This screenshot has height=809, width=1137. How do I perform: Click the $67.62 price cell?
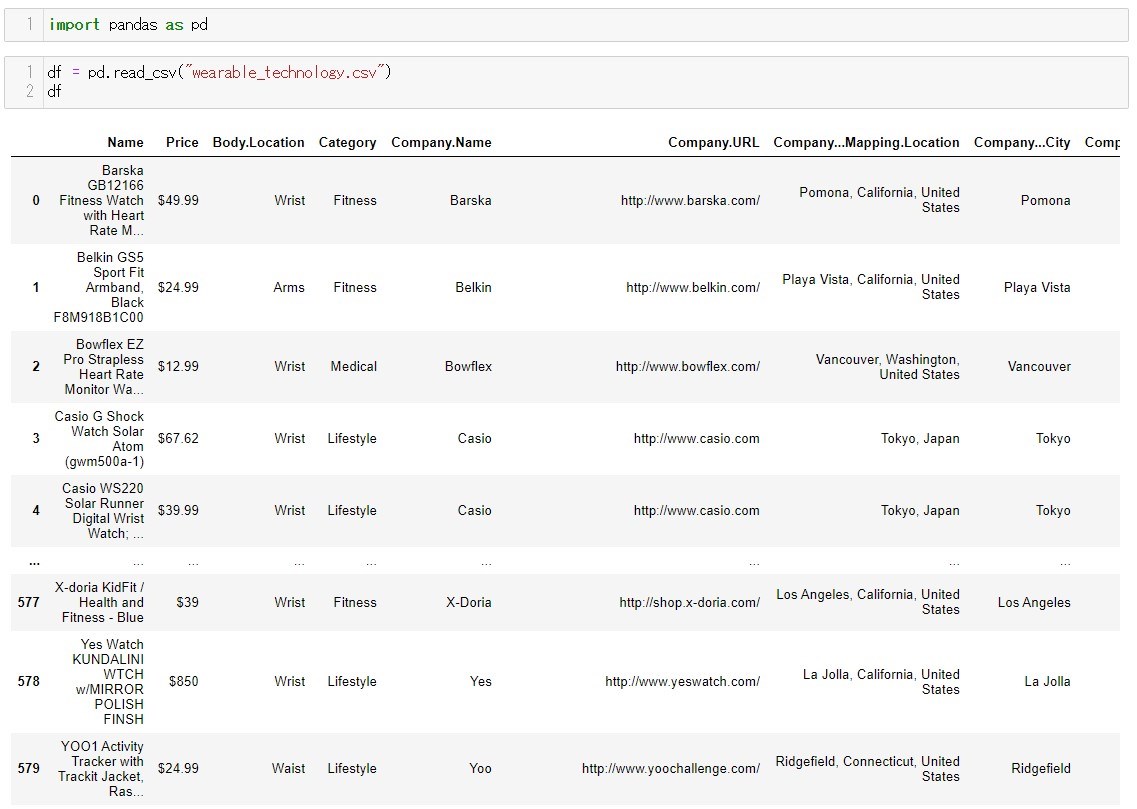click(x=178, y=439)
